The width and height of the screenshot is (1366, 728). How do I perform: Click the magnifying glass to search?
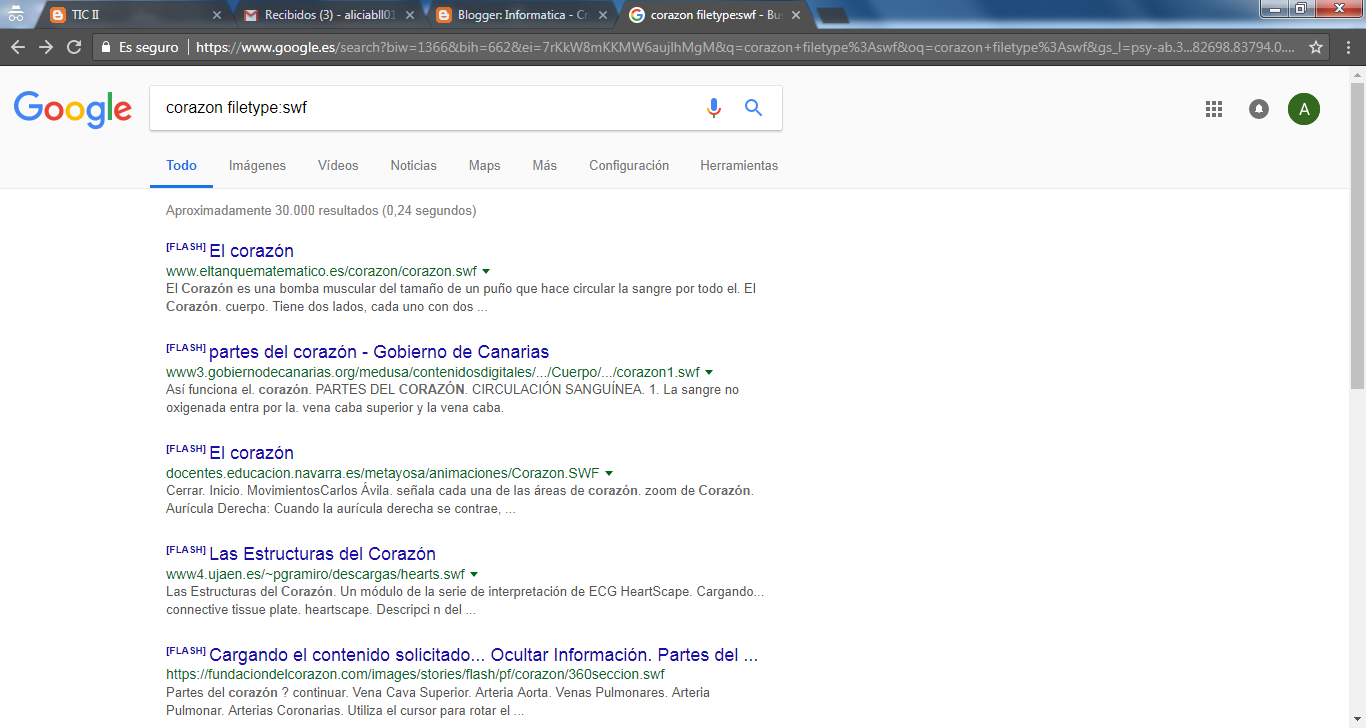pos(753,108)
